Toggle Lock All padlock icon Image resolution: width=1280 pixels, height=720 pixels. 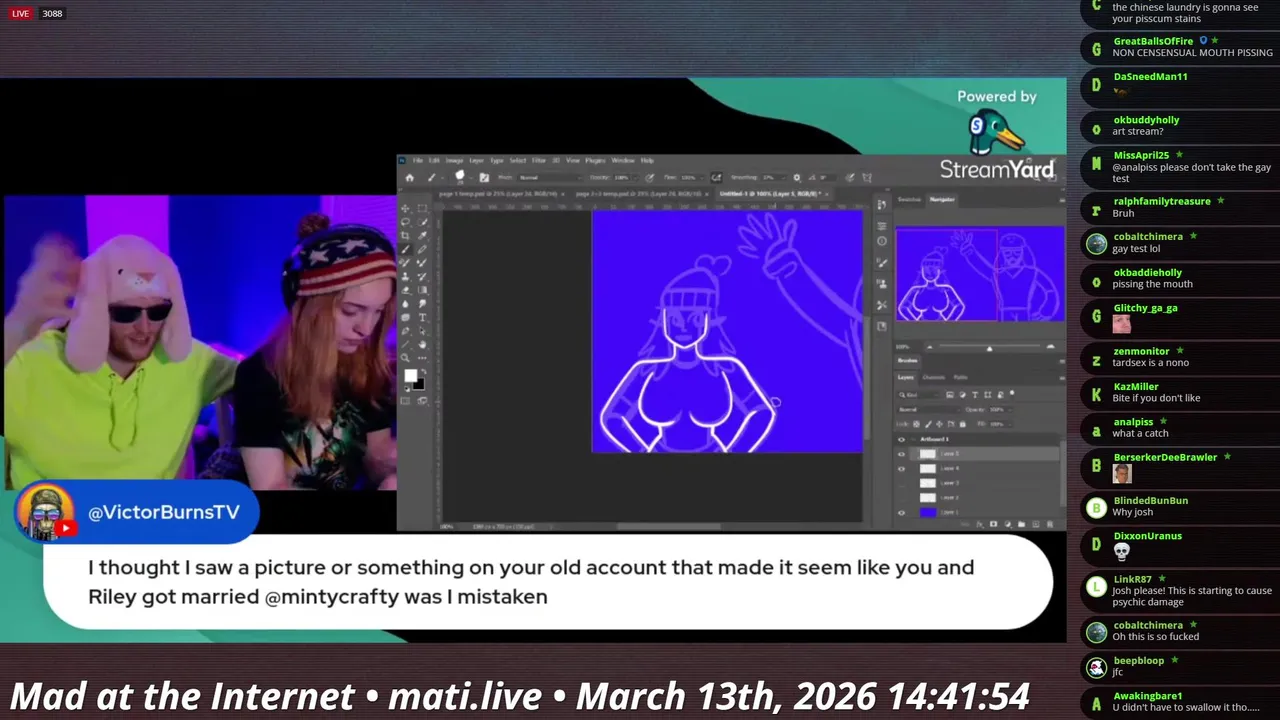click(962, 424)
